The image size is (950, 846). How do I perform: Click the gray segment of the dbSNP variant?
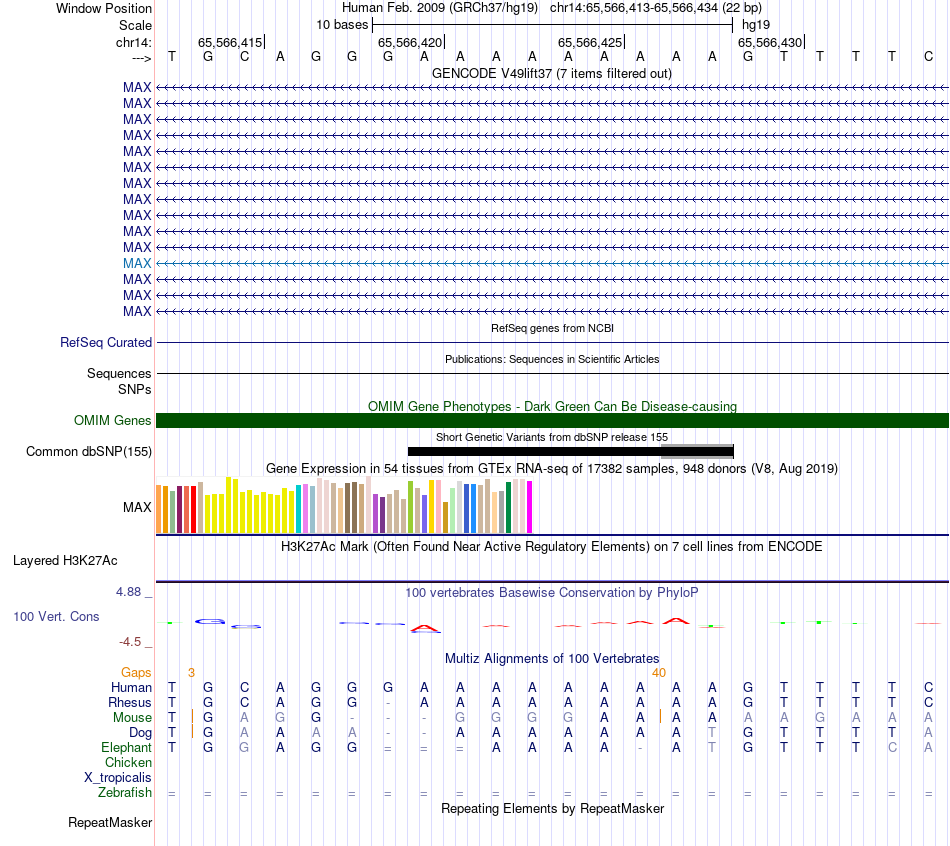[x=697, y=451]
